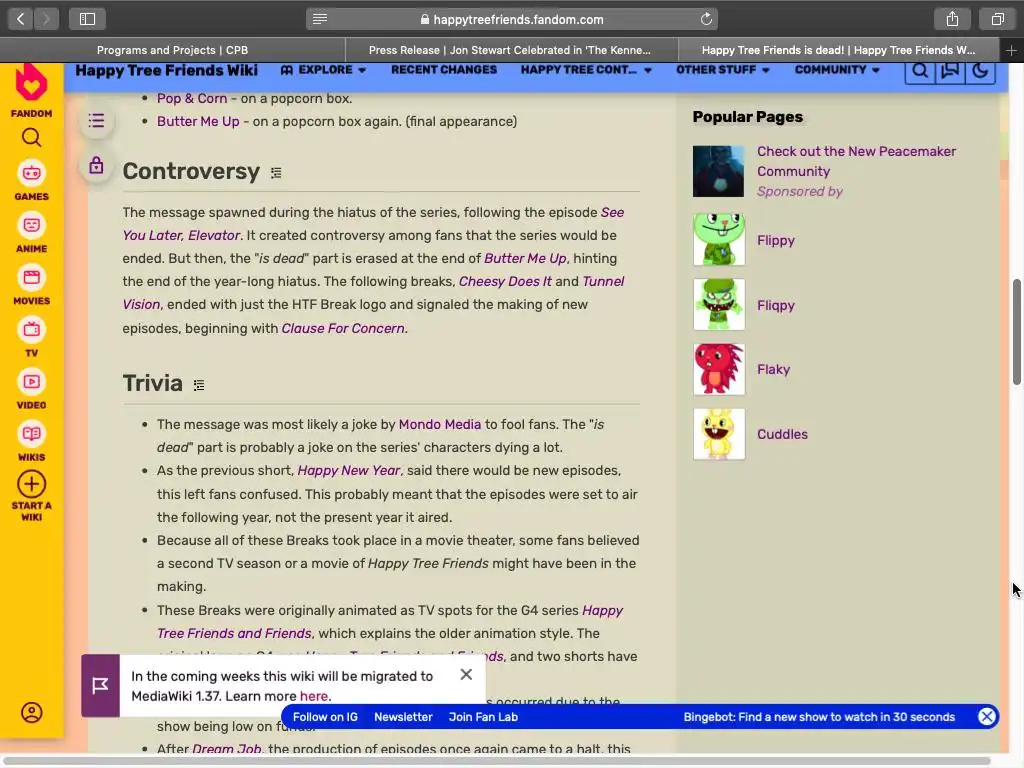Open the Movies section icon
This screenshot has width=1024, height=768.
[x=31, y=278]
